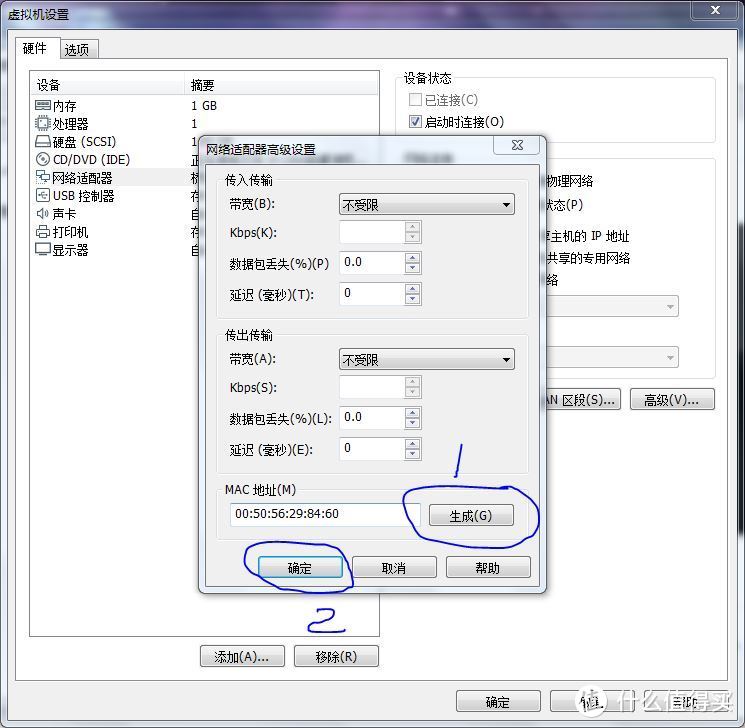Click the Network adapter icon
This screenshot has height=728, width=745.
tap(43, 177)
